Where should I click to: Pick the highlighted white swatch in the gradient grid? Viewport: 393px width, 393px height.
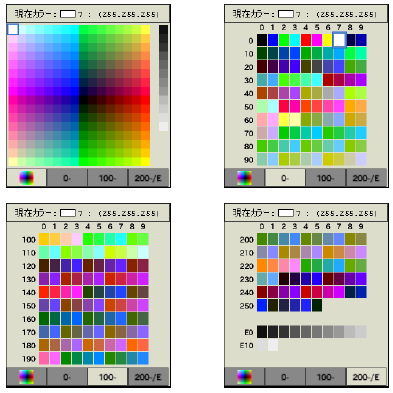(x=13, y=29)
